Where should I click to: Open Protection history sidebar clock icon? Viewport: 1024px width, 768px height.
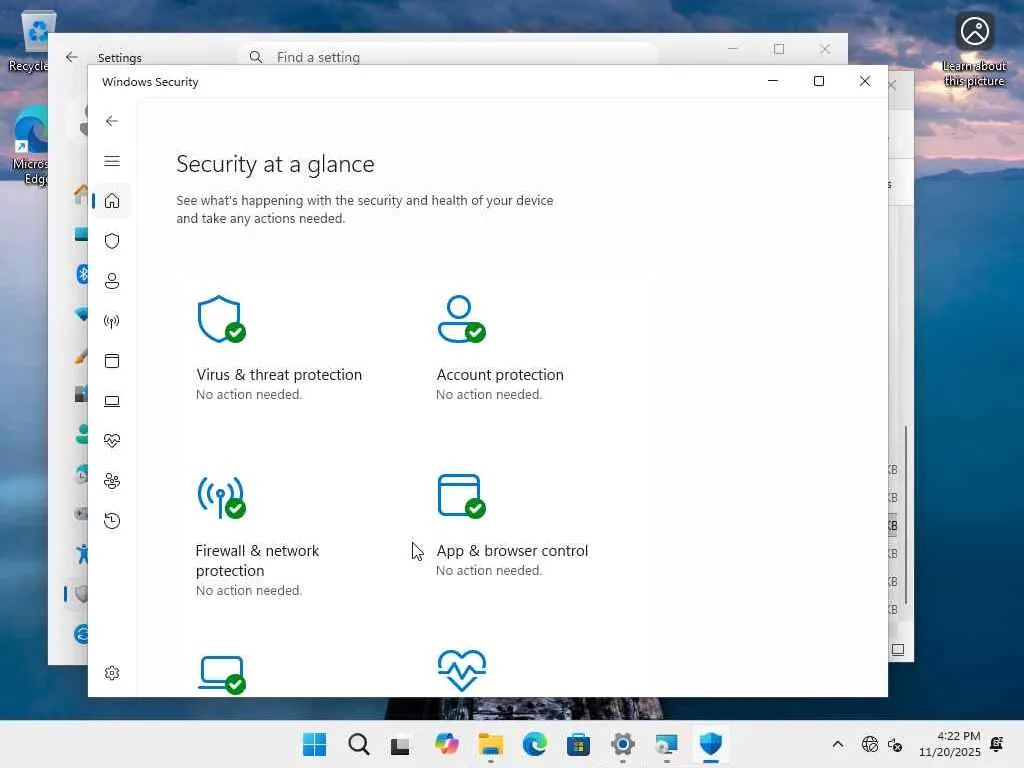click(112, 520)
